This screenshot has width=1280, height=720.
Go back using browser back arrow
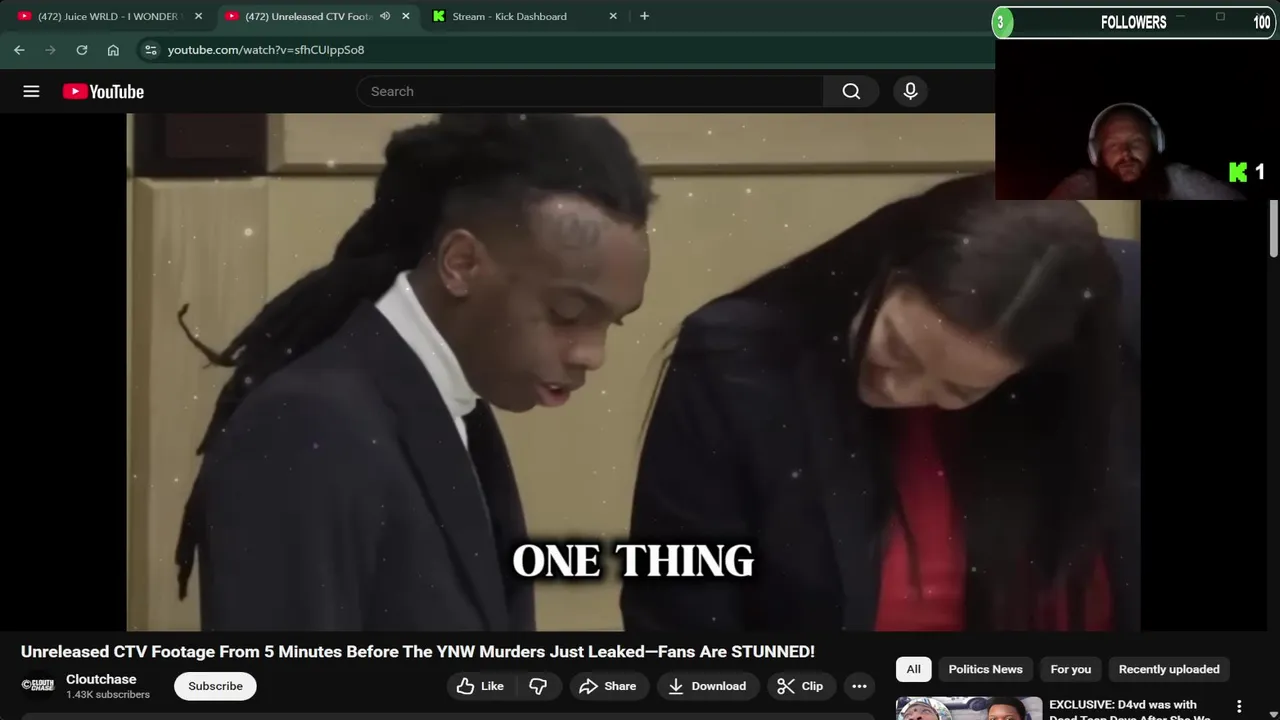click(x=19, y=50)
